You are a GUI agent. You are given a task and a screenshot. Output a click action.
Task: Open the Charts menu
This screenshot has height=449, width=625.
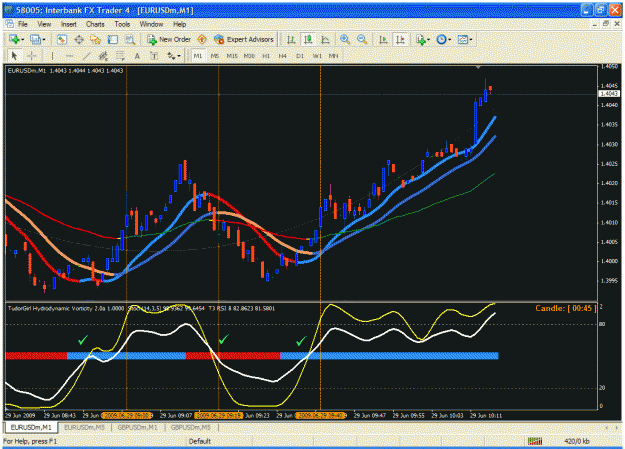[x=95, y=24]
